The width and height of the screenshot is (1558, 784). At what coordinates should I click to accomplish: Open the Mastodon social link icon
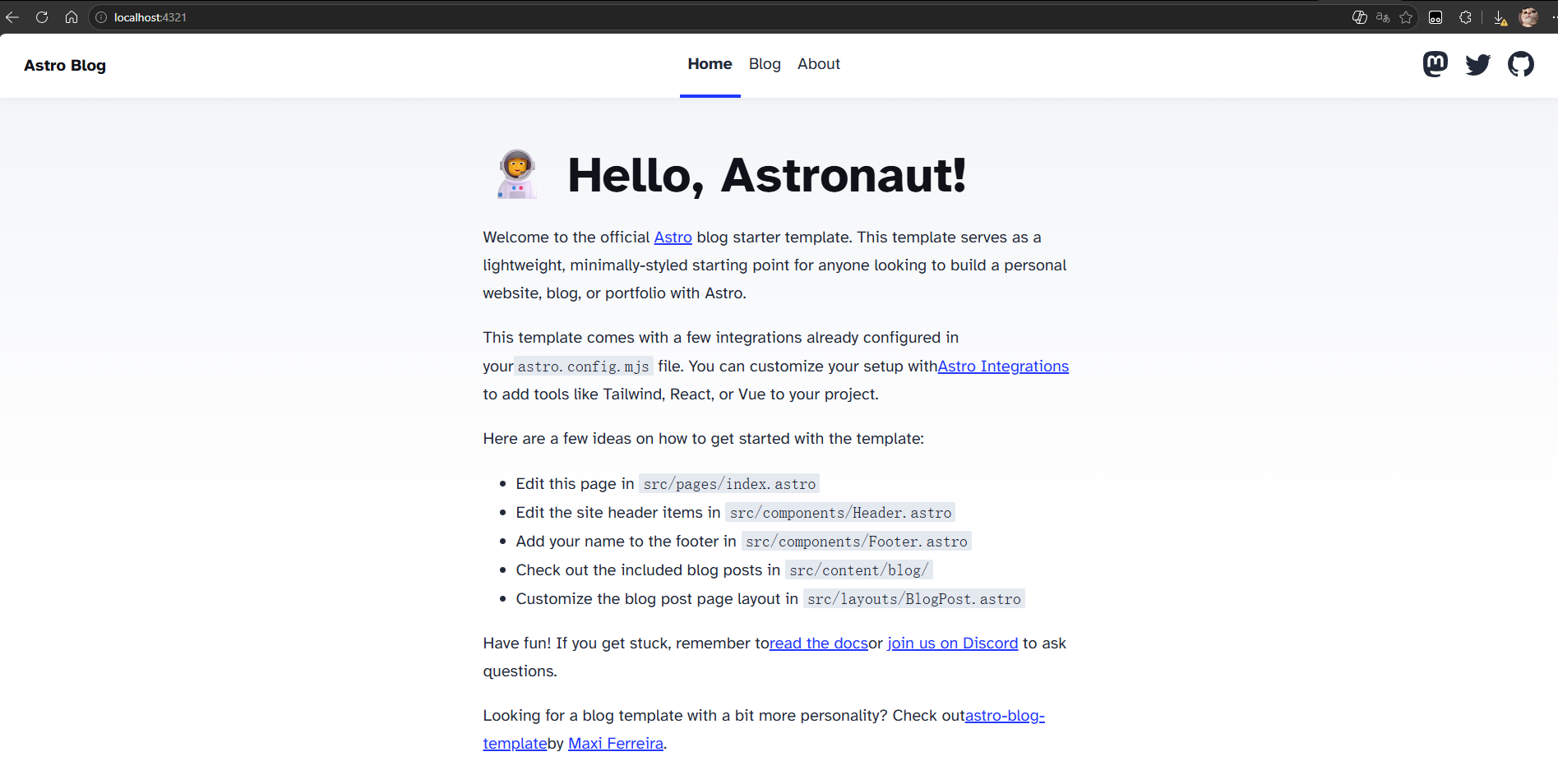click(1435, 64)
